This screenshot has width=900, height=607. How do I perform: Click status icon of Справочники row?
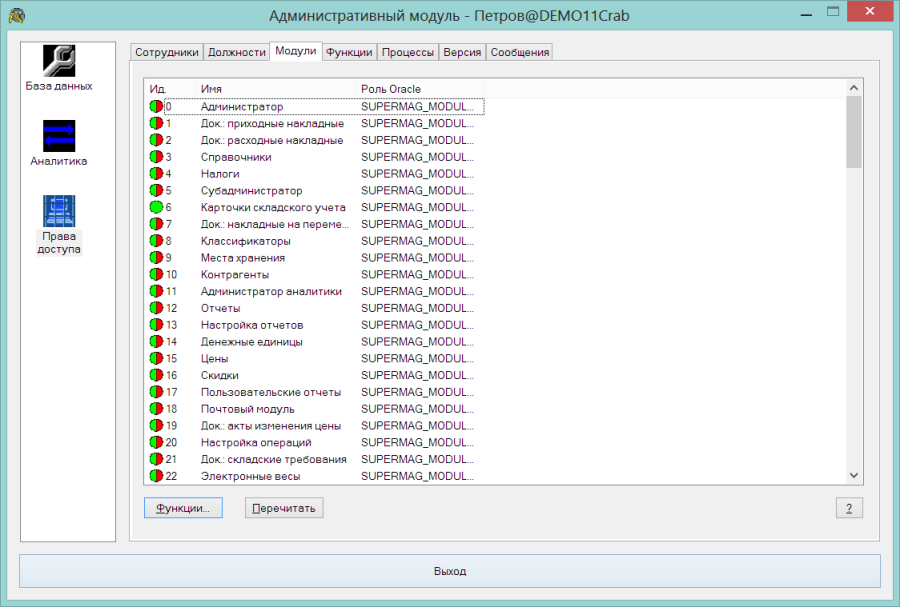[156, 157]
